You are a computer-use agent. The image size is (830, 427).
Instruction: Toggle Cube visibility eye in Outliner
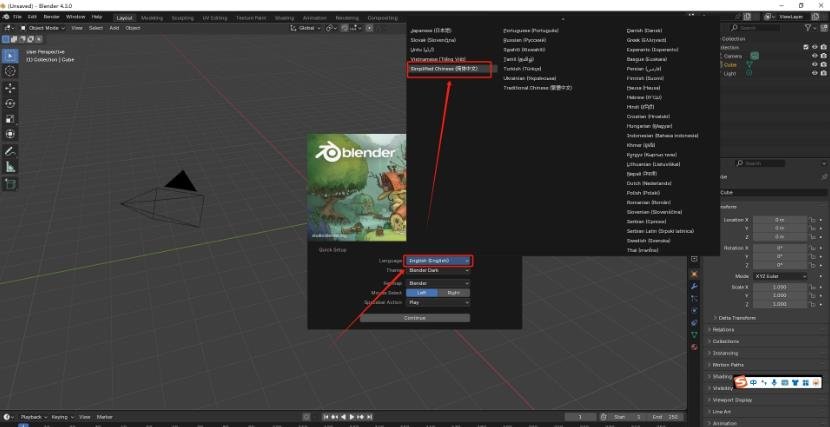815,65
